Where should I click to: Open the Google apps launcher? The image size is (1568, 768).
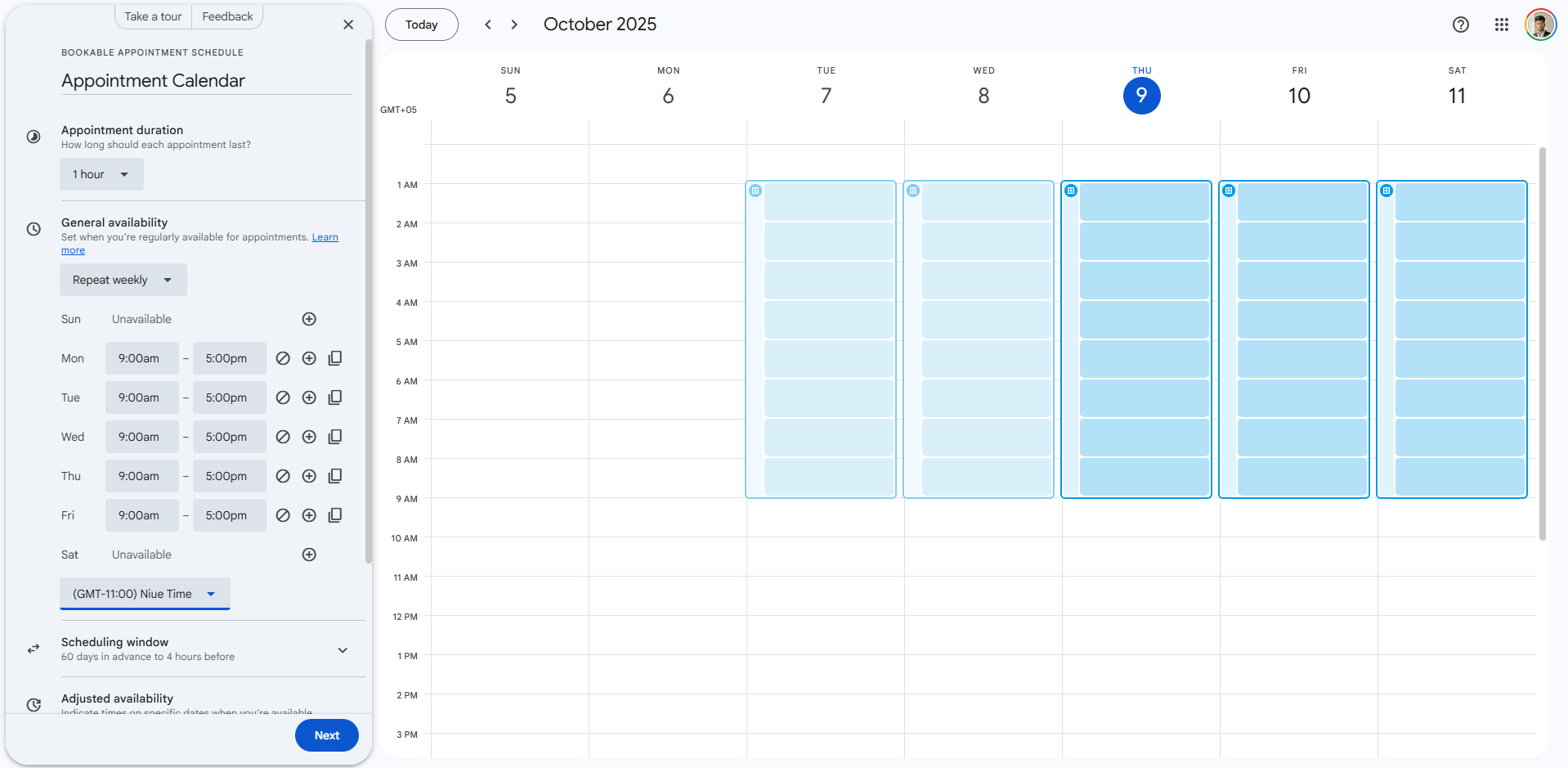[1501, 25]
